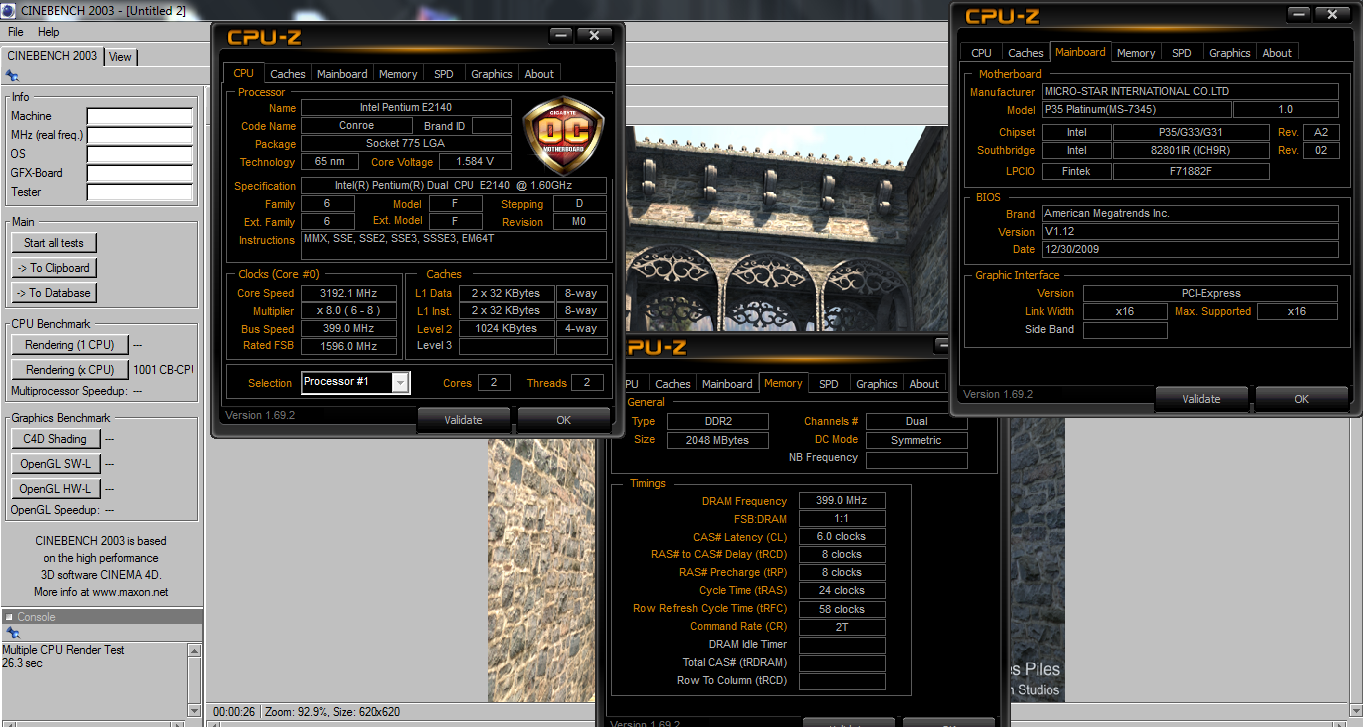Click the Multiple CPU Render Test console text
Viewport: 1363px width, 727px height.
pyautogui.click(x=64, y=650)
